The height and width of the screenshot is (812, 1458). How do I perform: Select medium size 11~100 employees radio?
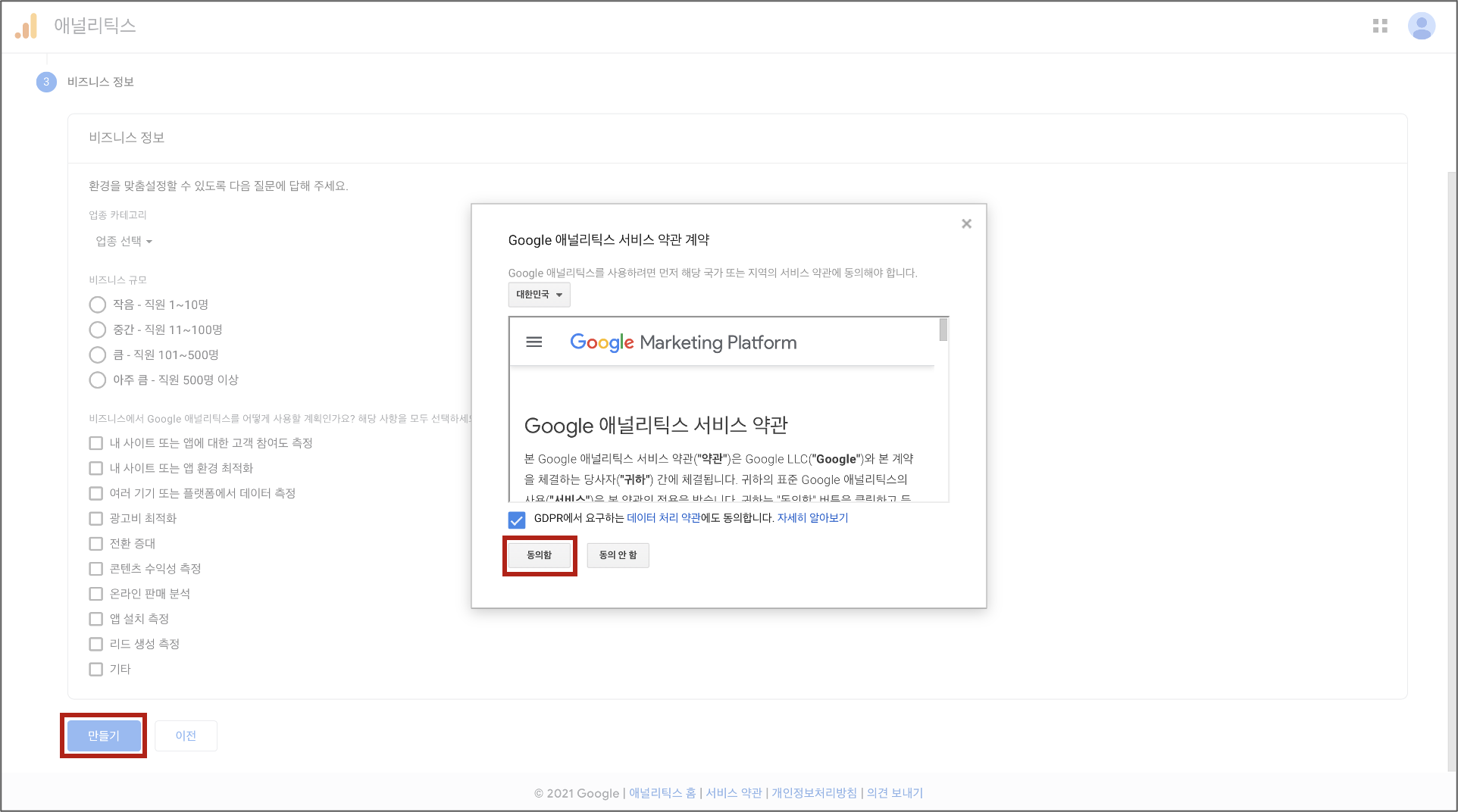[98, 329]
